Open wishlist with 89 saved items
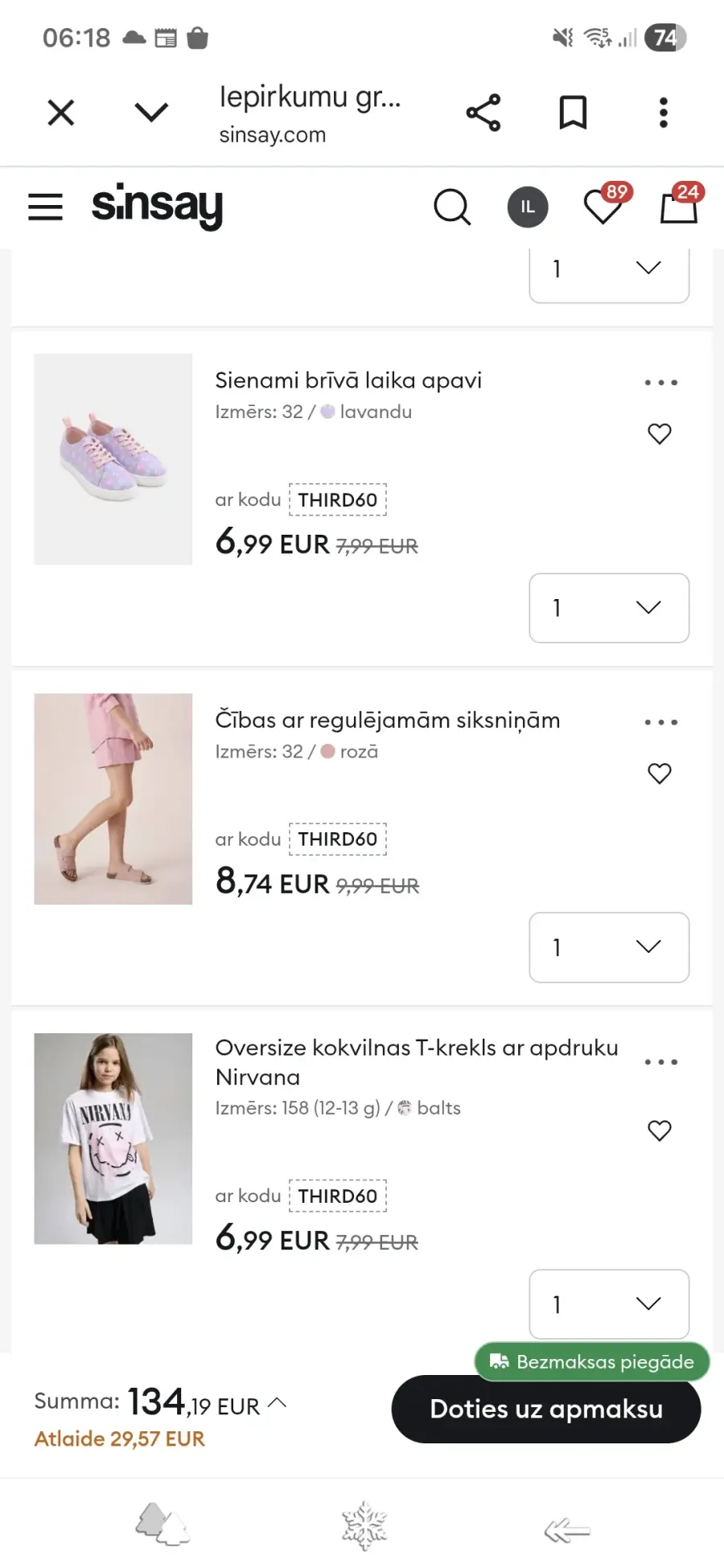This screenshot has height=1568, width=724. (603, 207)
